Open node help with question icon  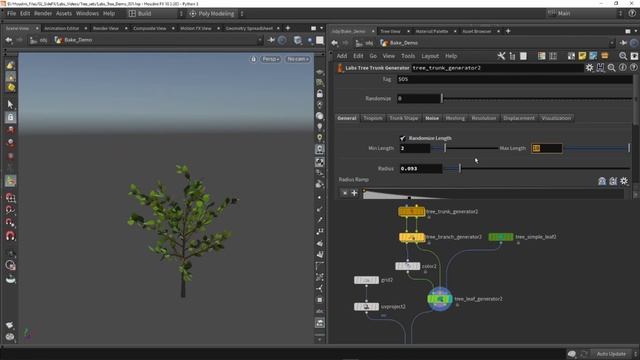633,68
